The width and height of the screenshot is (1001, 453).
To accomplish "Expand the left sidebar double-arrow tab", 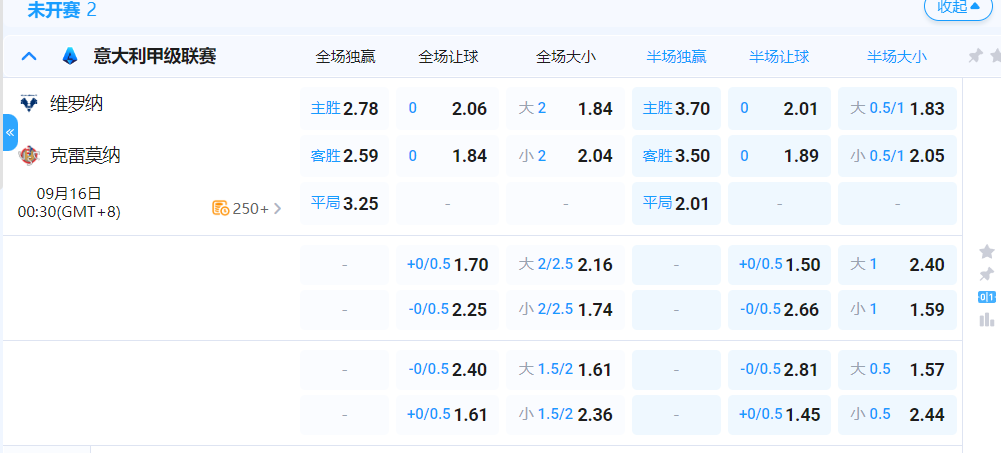I will [10, 133].
